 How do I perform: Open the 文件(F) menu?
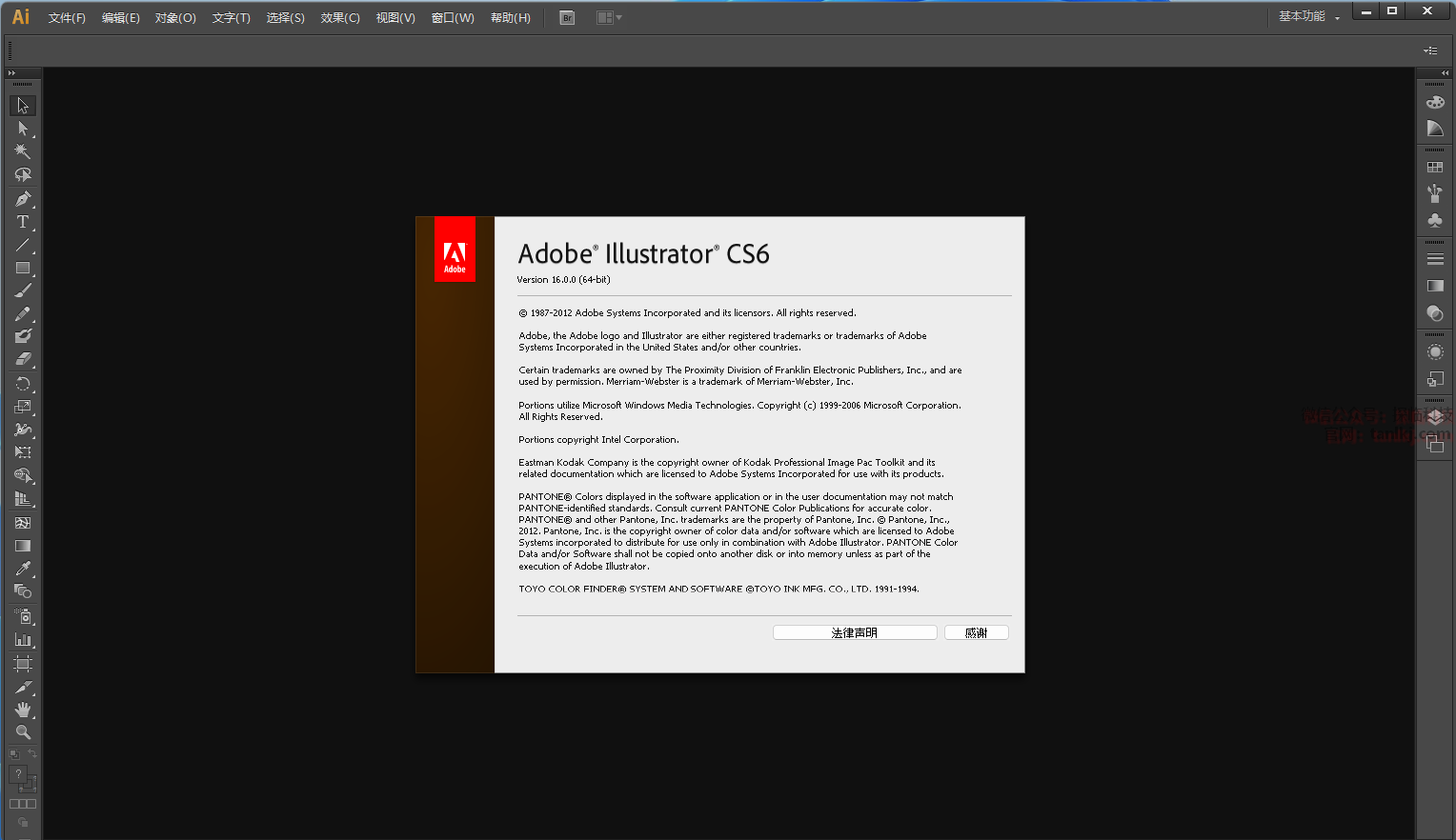(67, 18)
